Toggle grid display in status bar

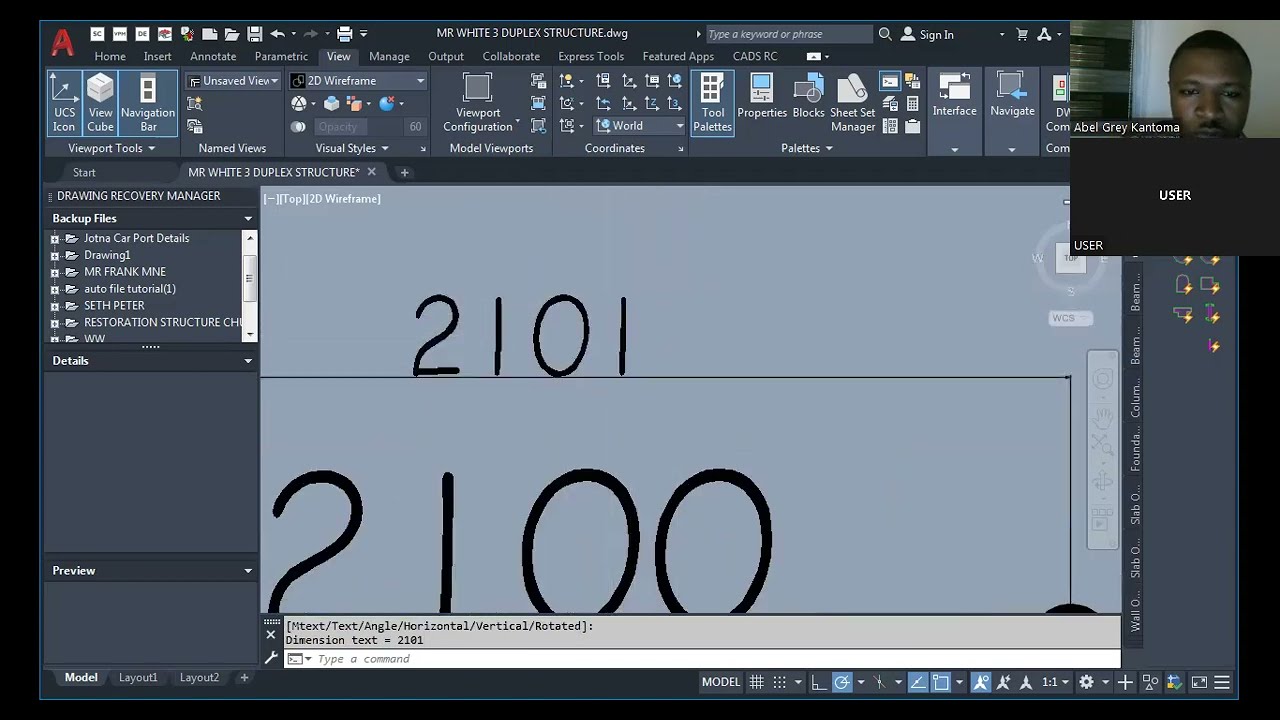tap(757, 682)
